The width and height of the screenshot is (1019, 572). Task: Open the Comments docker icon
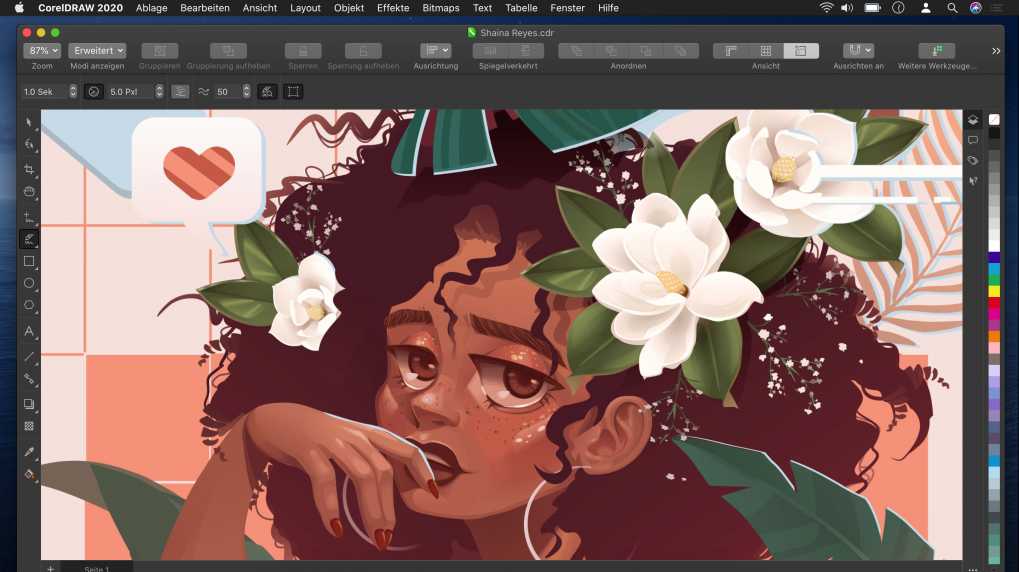point(973,140)
